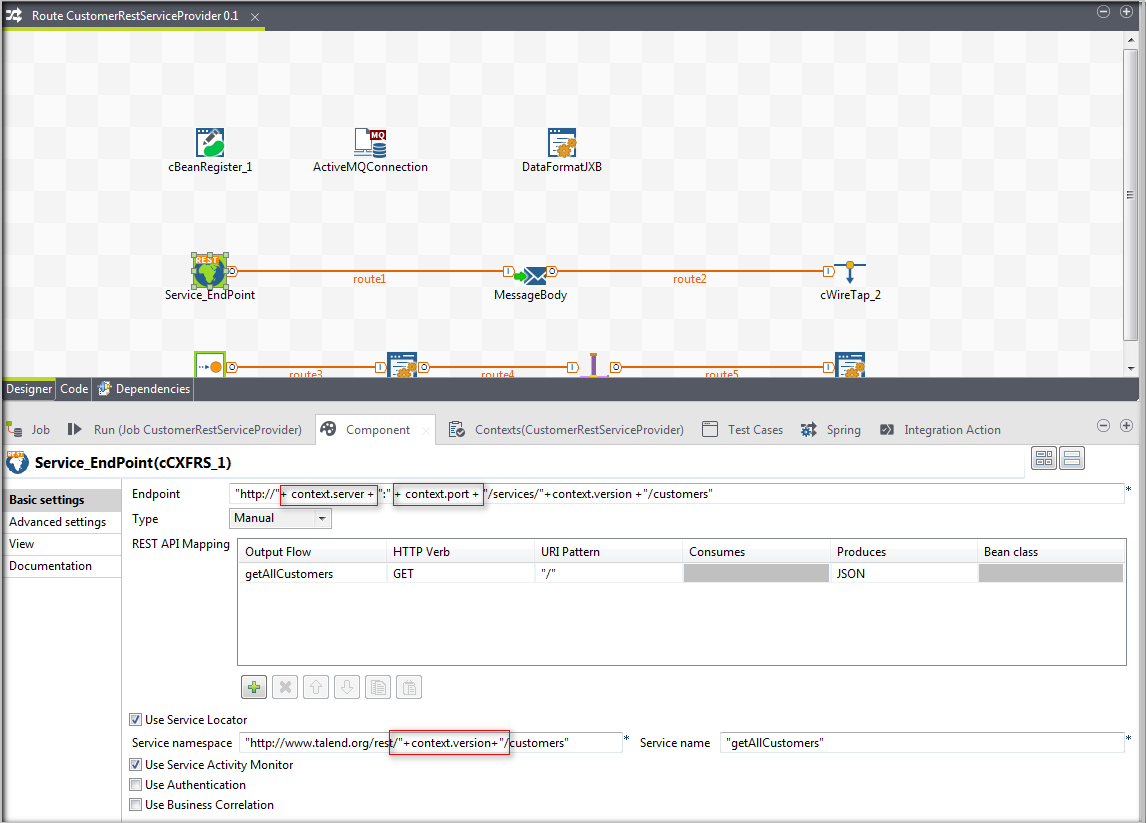Click the cWireTap_2 component icon
1146x823 pixels.
850,272
